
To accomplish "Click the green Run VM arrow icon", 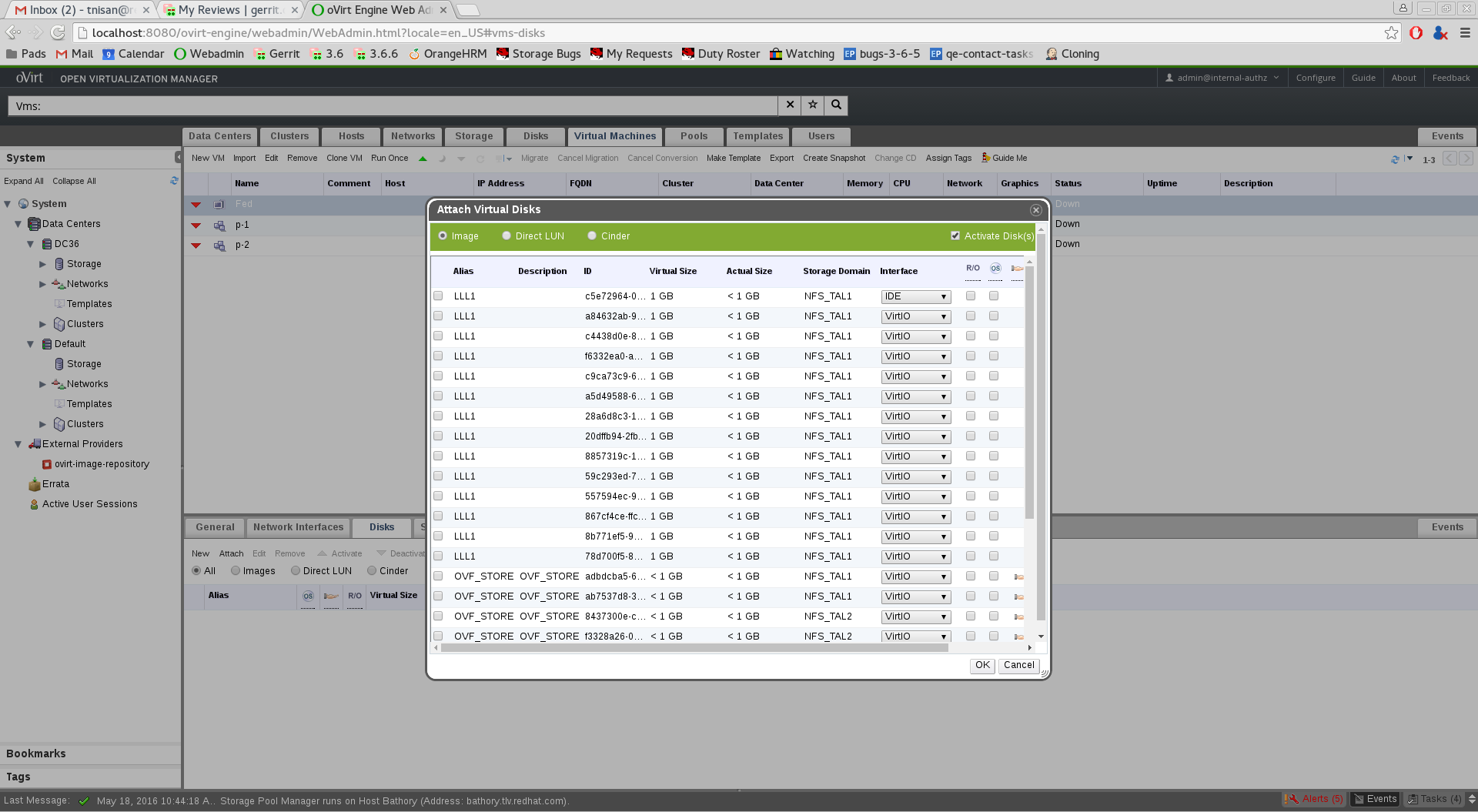I will point(423,159).
